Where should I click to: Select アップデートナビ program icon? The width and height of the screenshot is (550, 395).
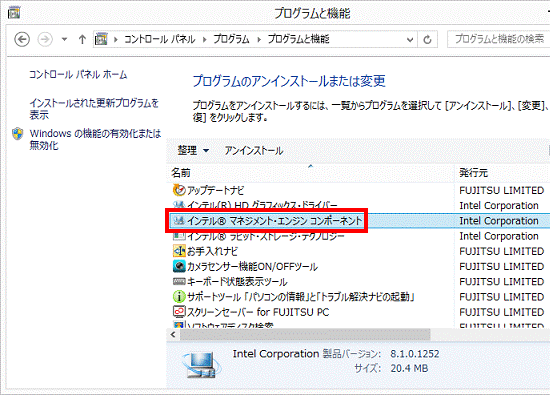[x=179, y=190]
